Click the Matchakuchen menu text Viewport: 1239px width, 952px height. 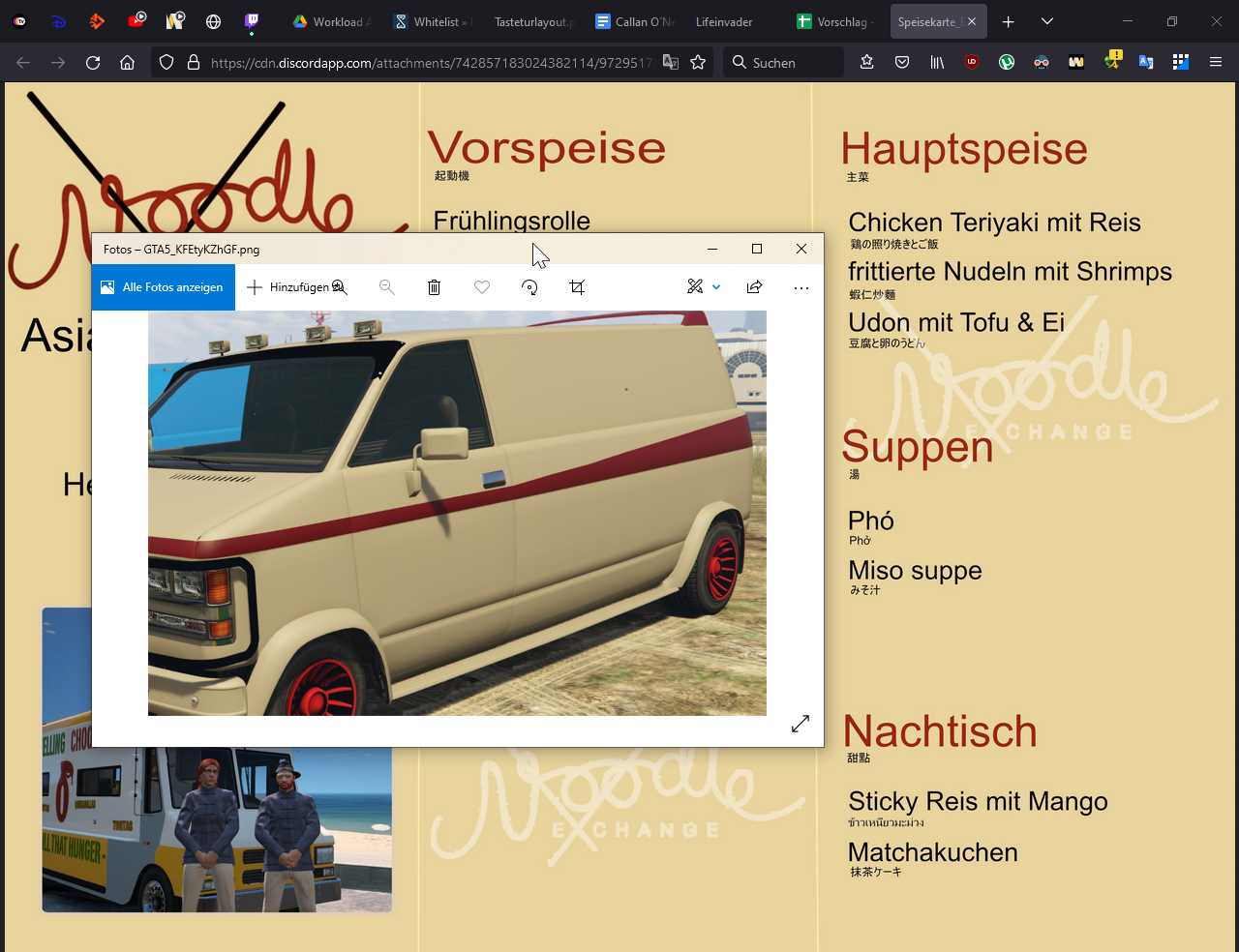[933, 852]
